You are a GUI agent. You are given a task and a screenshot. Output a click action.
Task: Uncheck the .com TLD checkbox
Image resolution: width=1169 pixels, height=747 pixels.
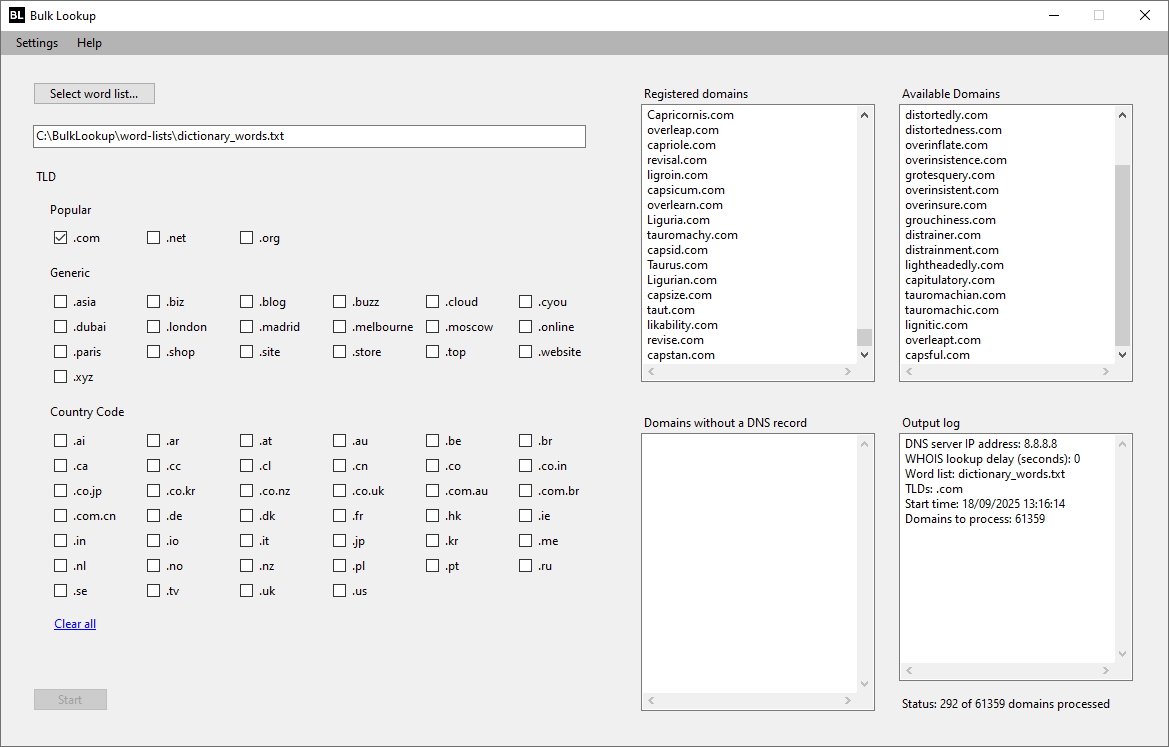61,238
